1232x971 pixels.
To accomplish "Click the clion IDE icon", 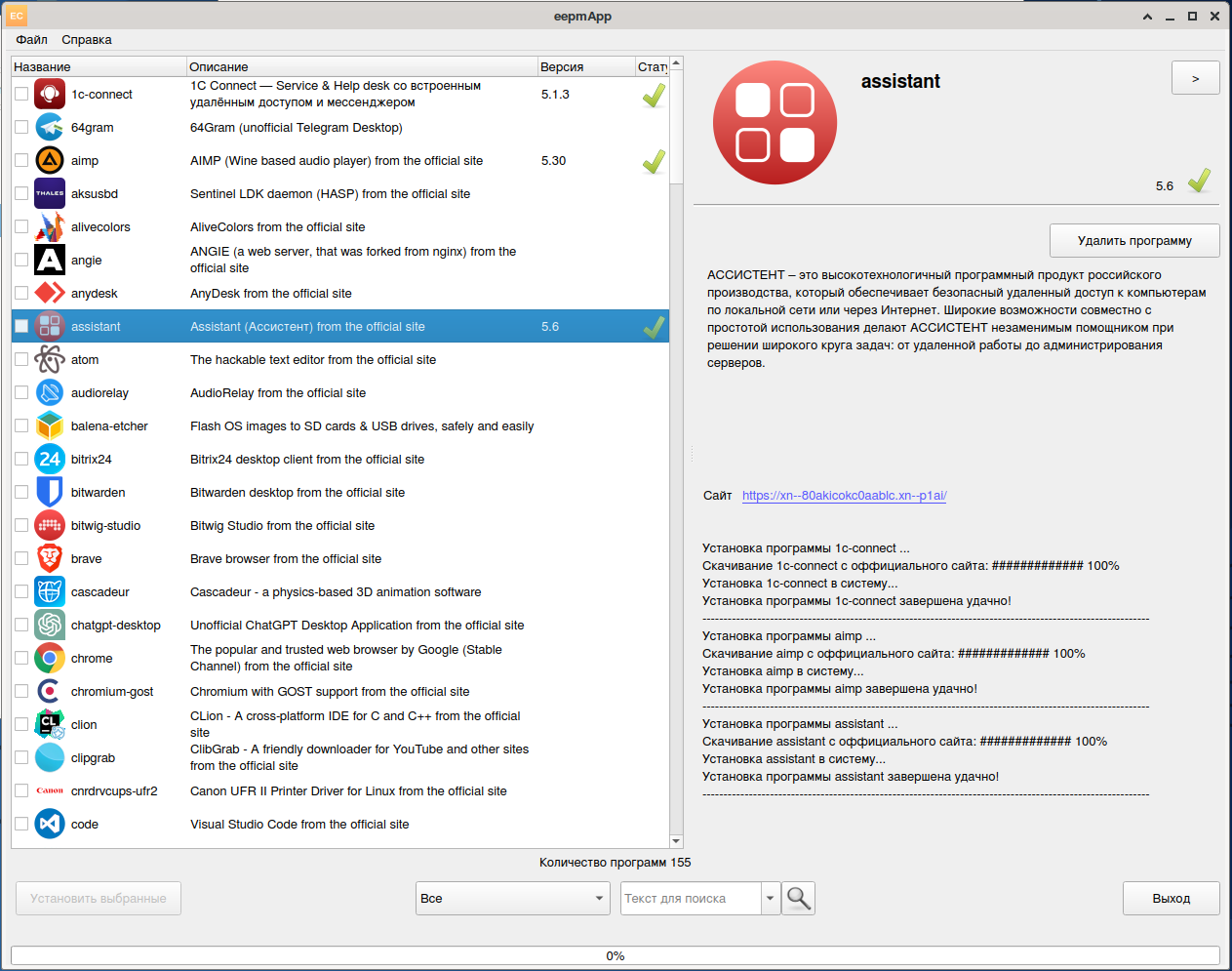I will [x=50, y=725].
